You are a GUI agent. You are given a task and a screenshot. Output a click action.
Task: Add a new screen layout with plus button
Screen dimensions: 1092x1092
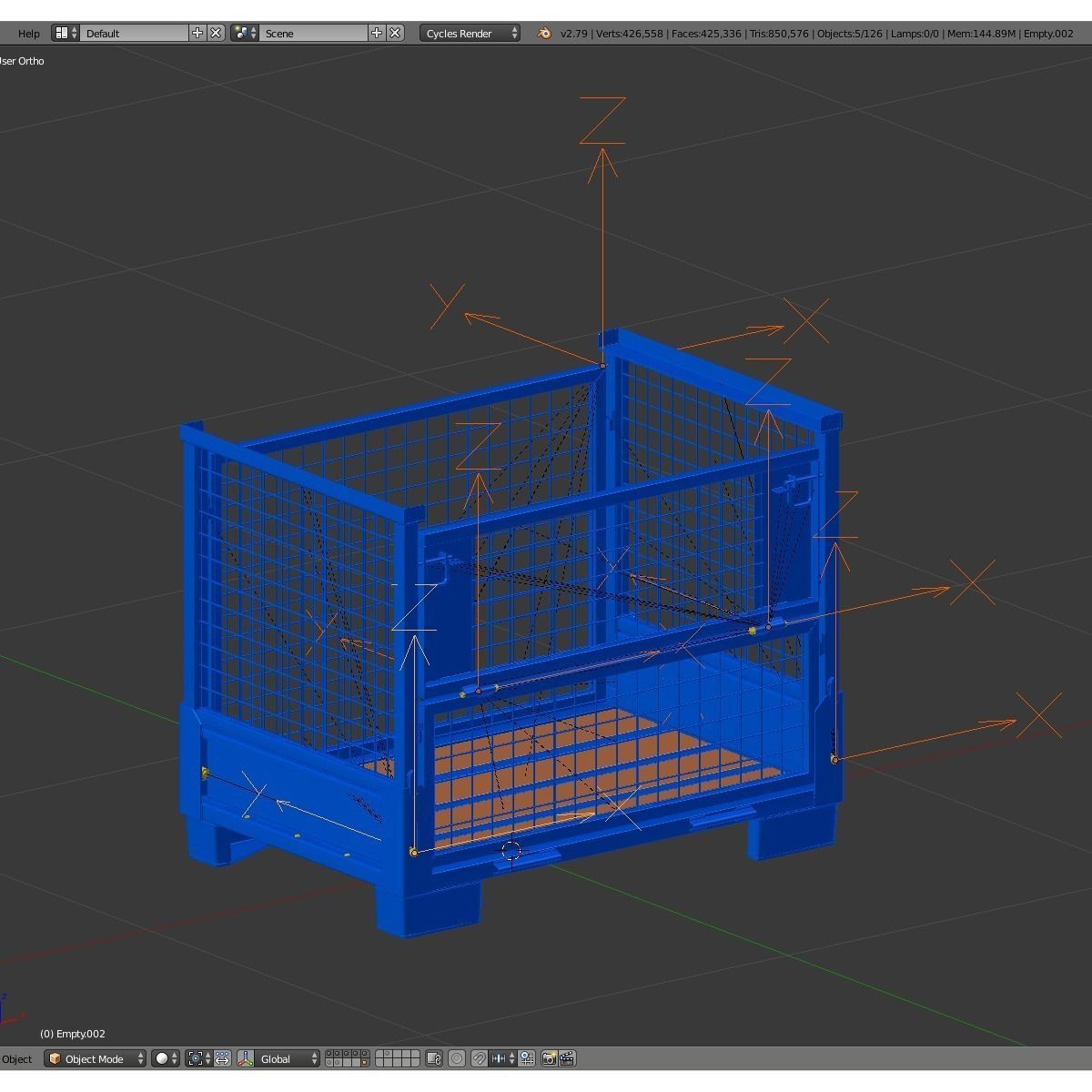point(197,33)
